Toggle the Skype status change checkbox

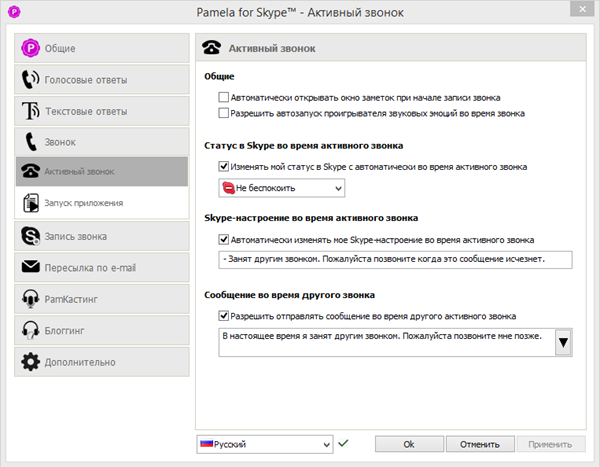pyautogui.click(x=223, y=166)
